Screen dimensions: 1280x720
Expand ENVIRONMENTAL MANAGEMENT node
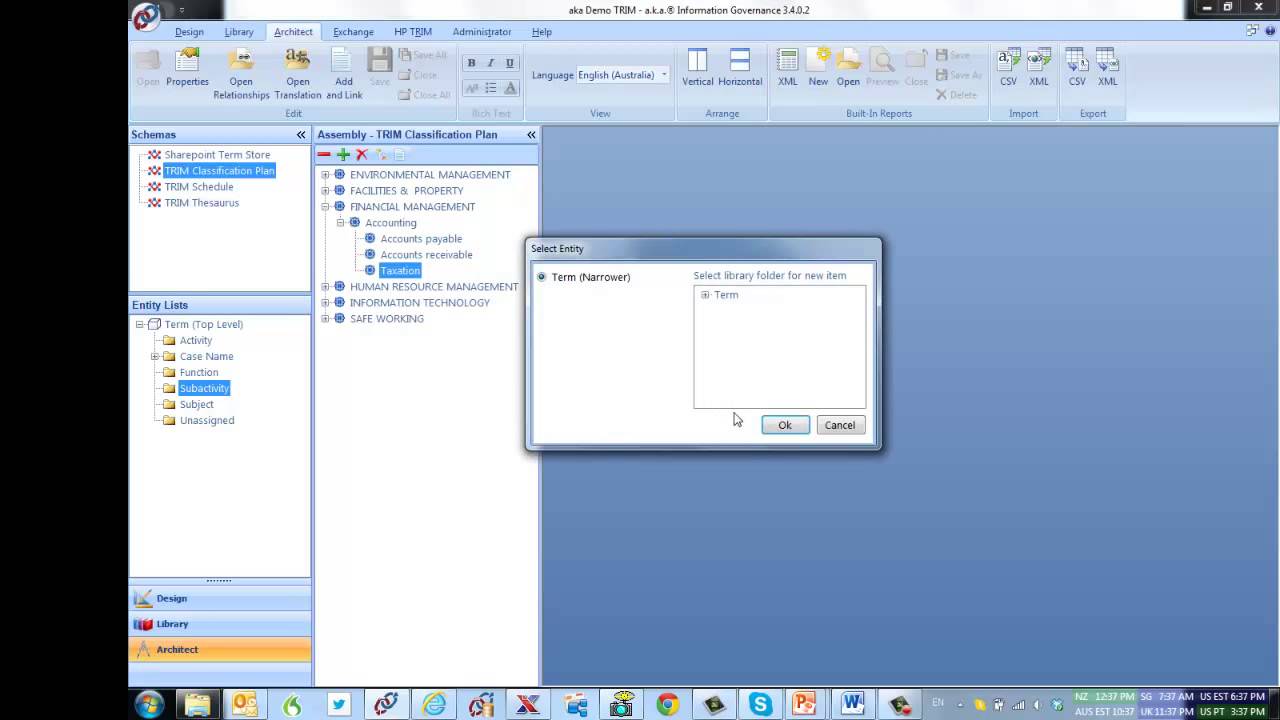click(325, 175)
